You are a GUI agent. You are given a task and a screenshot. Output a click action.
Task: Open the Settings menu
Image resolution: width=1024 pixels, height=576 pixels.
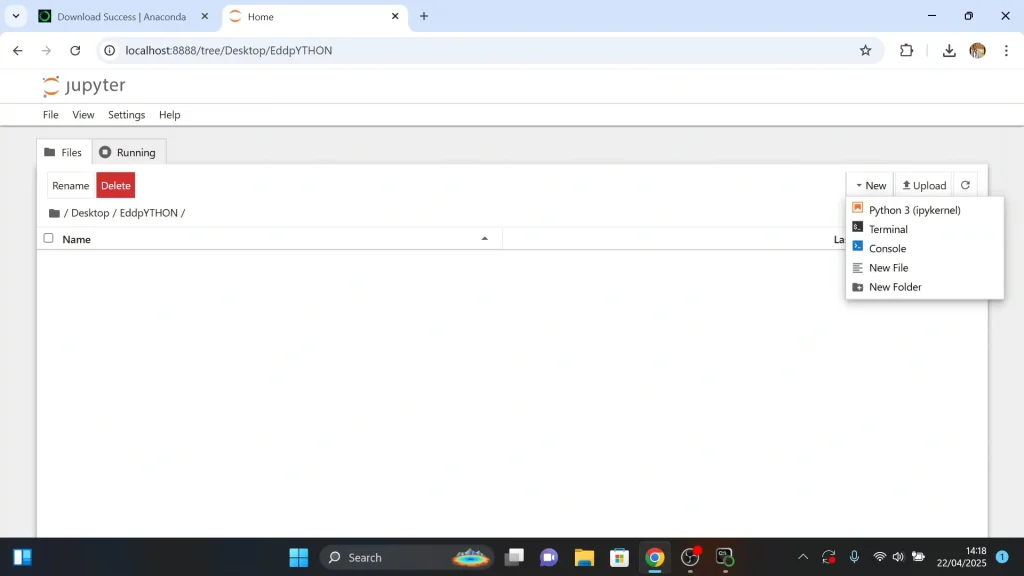point(126,115)
